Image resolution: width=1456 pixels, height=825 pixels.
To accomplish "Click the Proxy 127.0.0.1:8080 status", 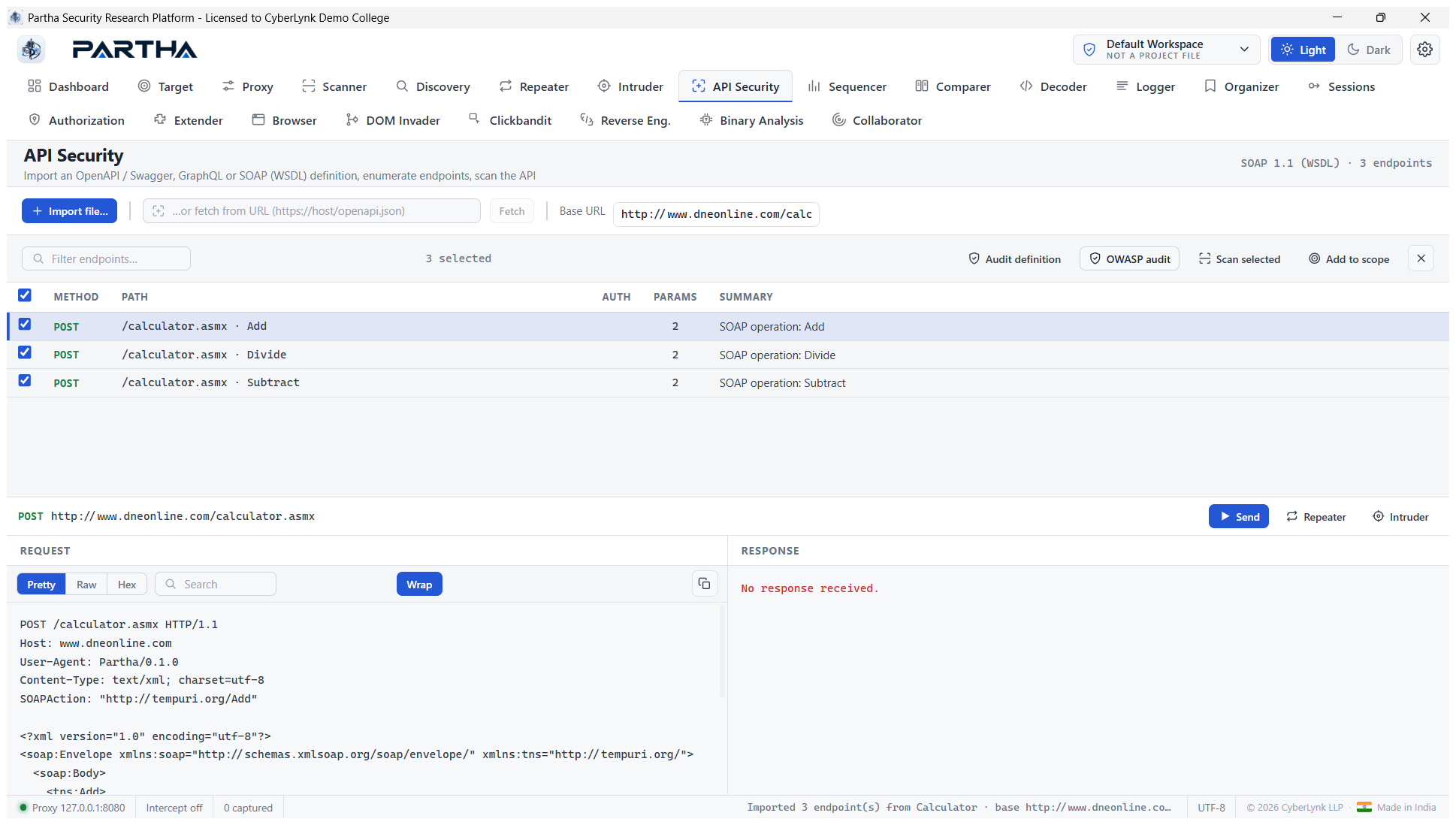I will [71, 808].
